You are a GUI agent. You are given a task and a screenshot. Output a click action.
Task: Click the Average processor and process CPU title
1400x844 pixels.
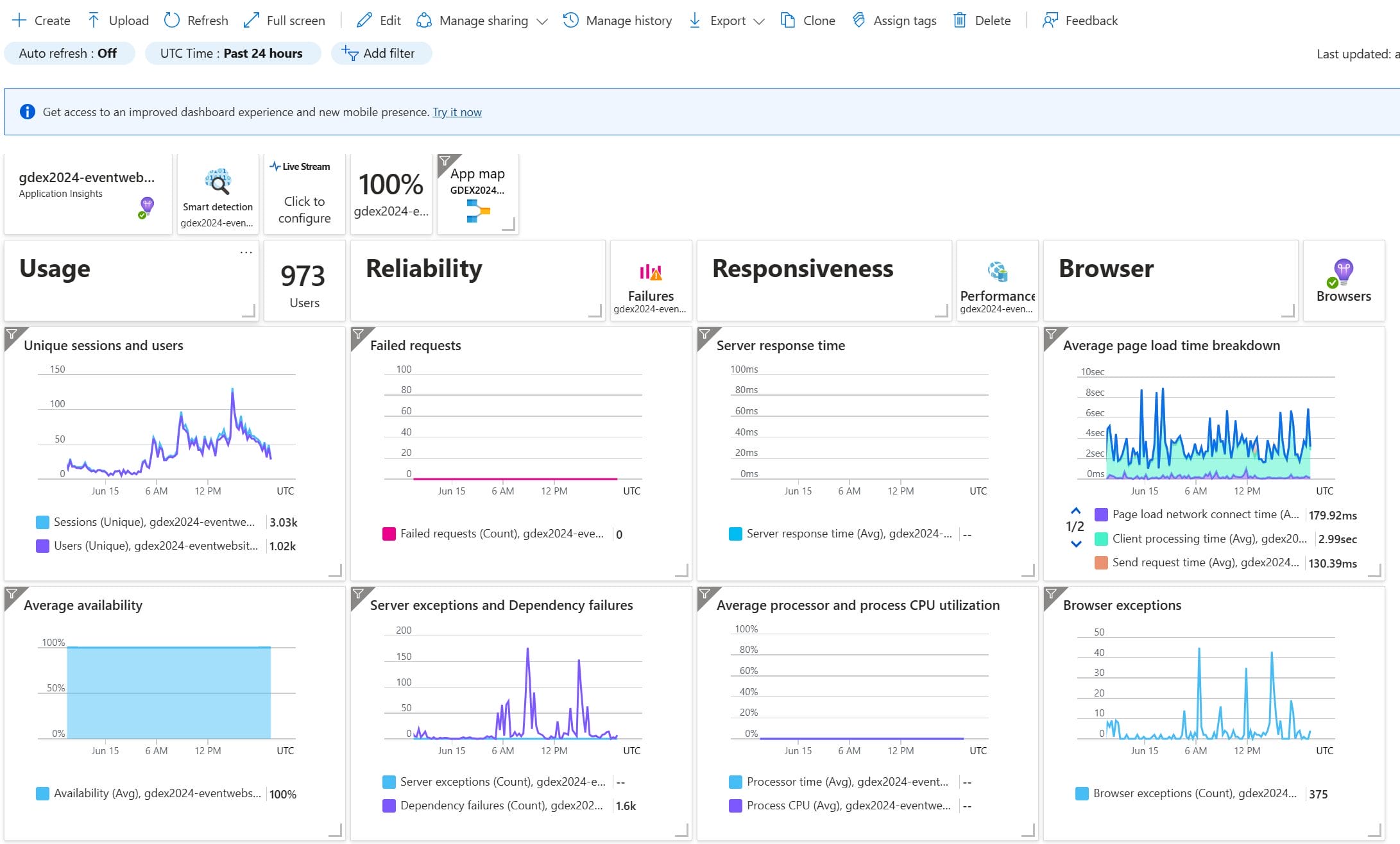858,605
